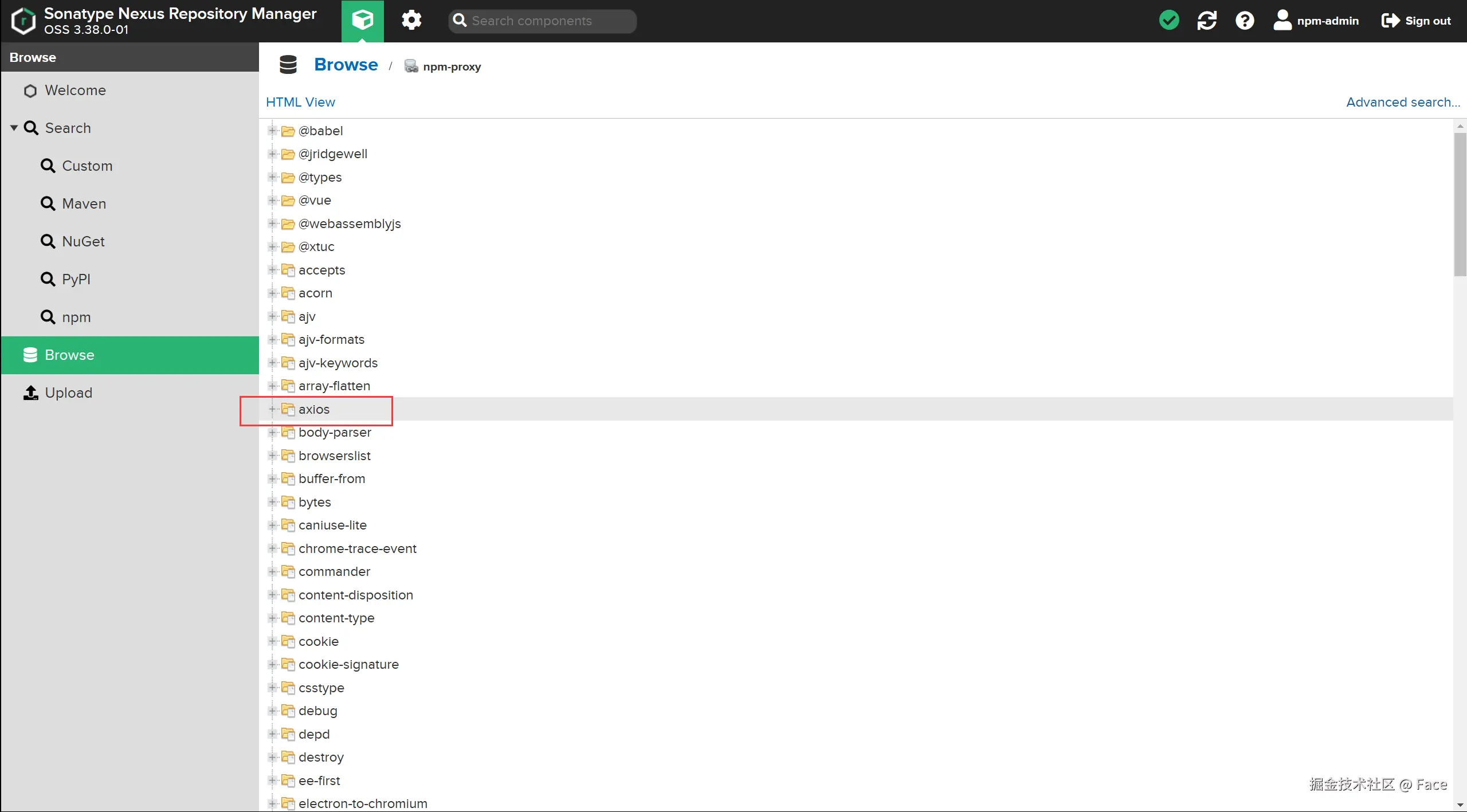Click the database icon beside Browse heading
Image resolution: width=1467 pixels, height=812 pixels.
point(288,65)
